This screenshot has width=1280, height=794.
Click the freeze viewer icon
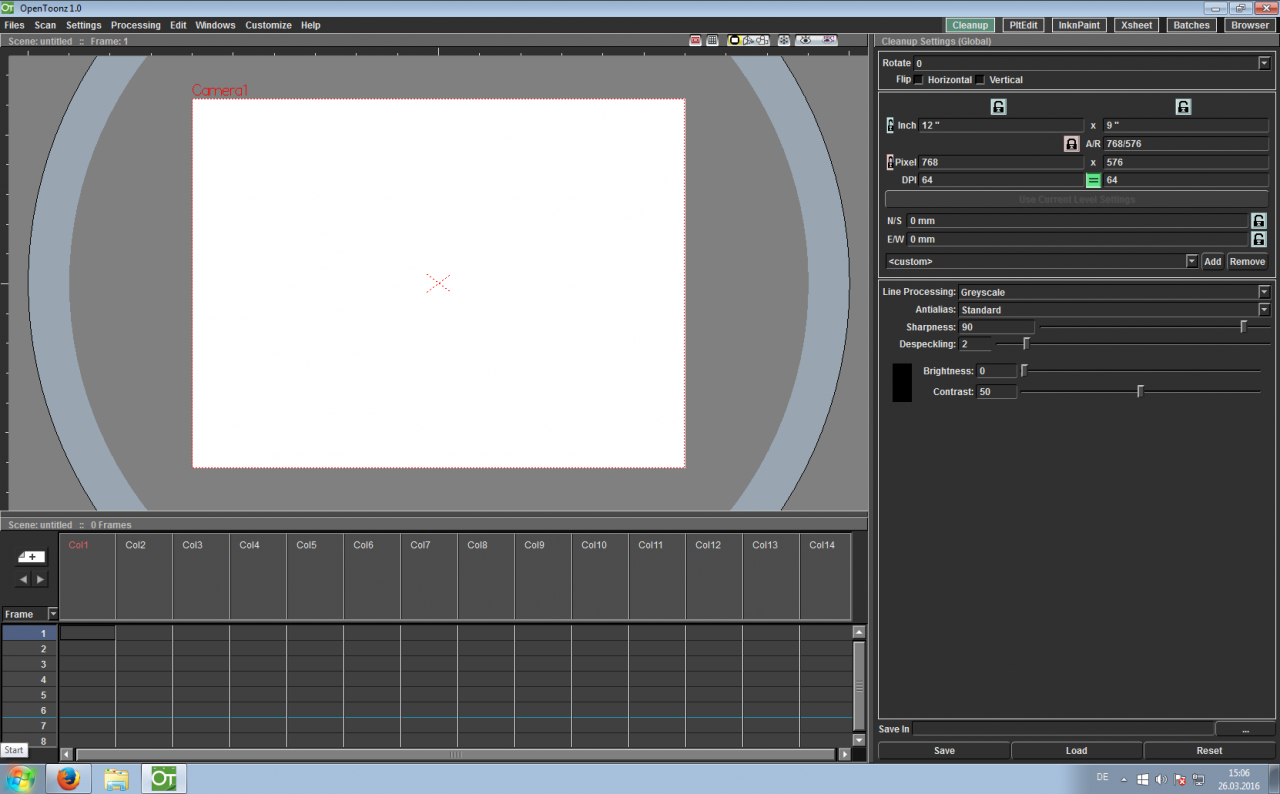tap(784, 40)
